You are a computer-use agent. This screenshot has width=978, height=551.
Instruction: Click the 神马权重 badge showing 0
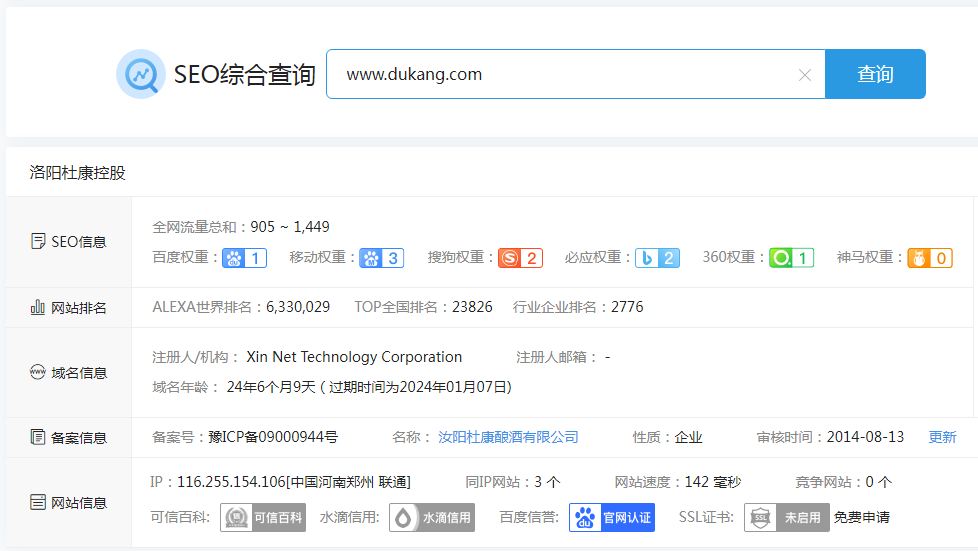[x=930, y=258]
